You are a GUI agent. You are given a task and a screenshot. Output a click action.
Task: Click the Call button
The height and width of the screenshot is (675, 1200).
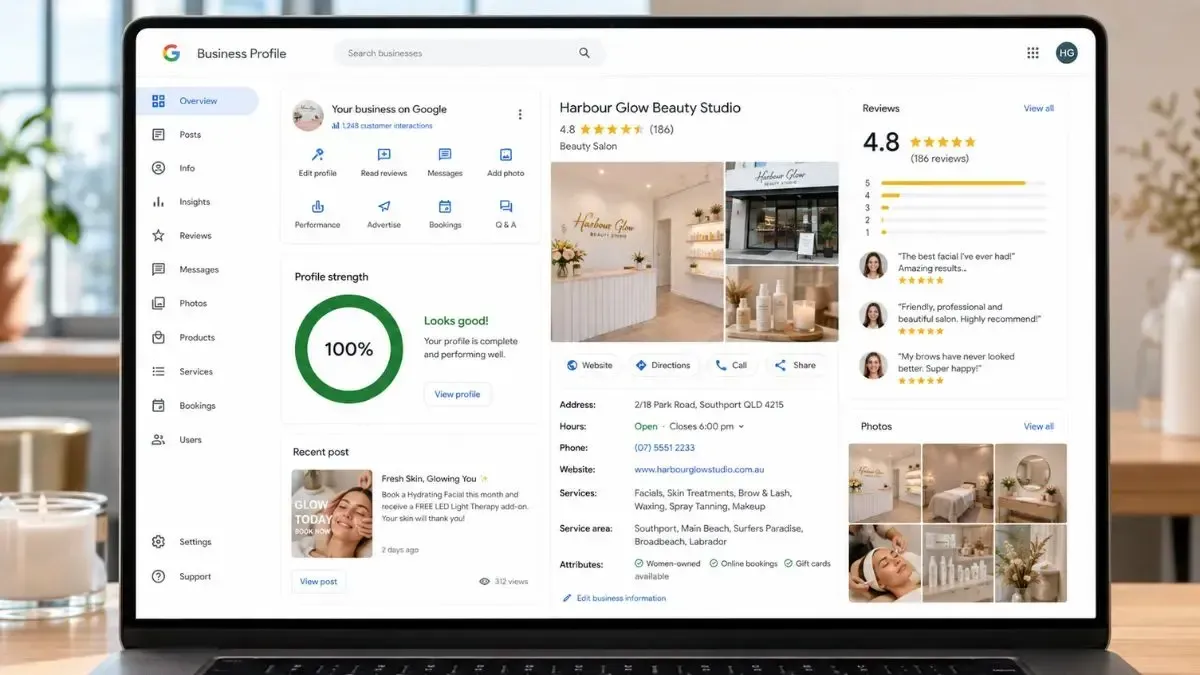click(731, 365)
